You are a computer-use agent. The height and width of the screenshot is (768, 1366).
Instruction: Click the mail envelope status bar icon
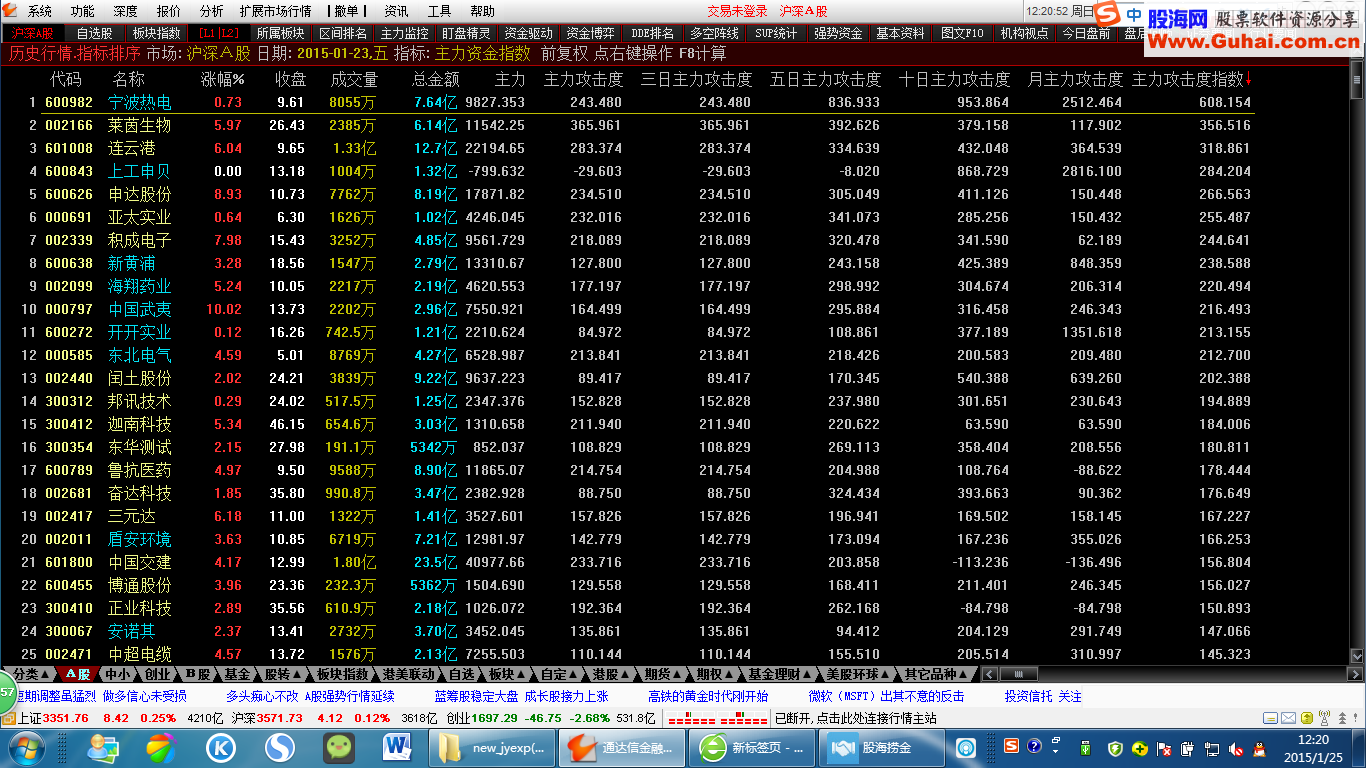1289,718
